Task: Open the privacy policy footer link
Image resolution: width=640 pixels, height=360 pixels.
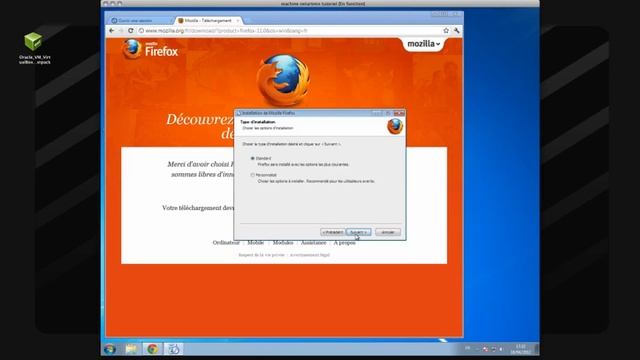Action: point(261,255)
